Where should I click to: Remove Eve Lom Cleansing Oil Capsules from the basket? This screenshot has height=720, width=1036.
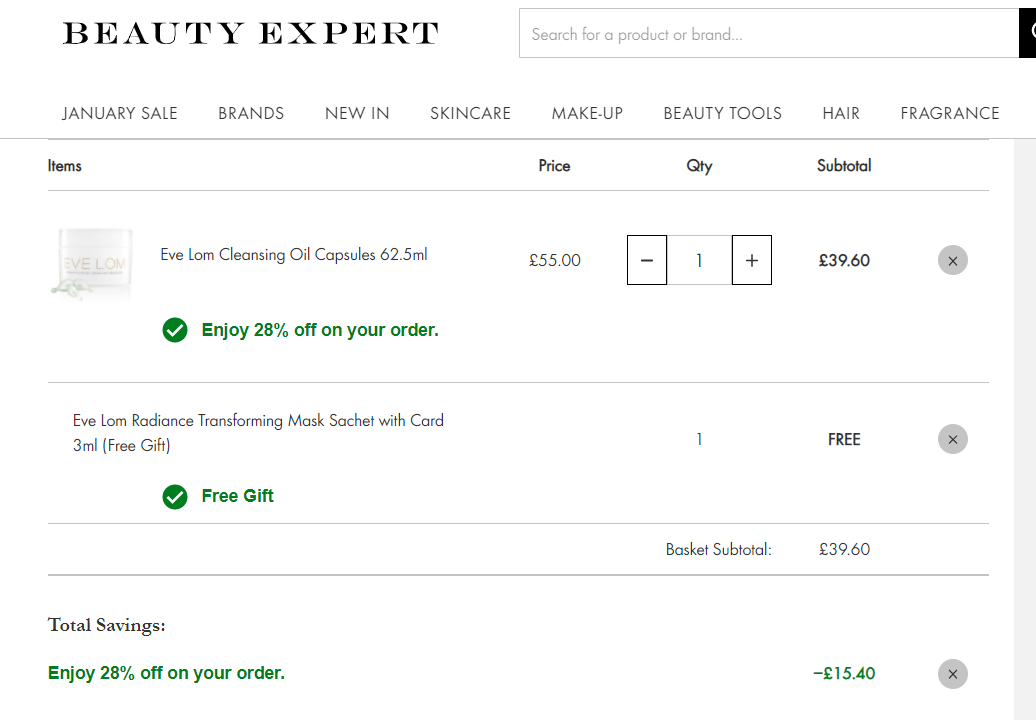[953, 260]
